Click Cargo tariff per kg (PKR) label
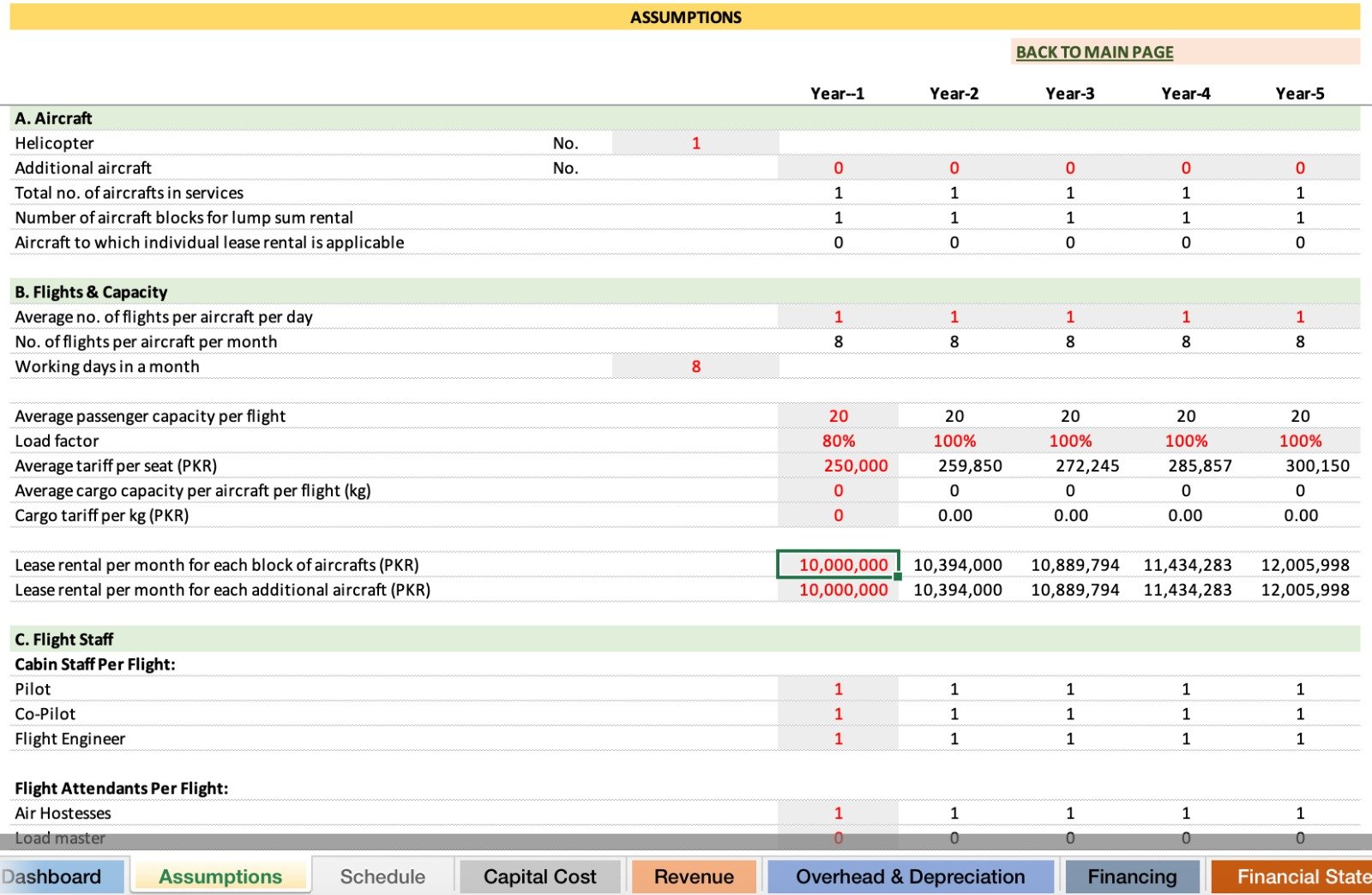 click(102, 515)
